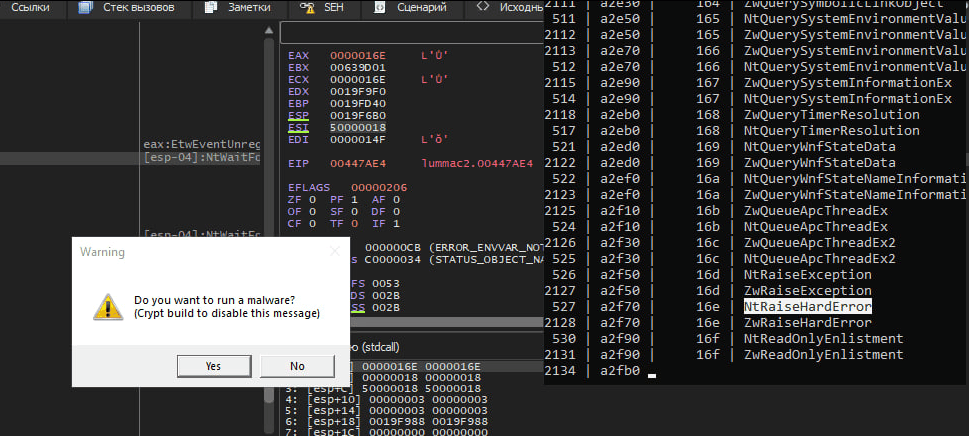The width and height of the screenshot is (969, 436).
Task: Click the lummac2.00447AE4 label
Action: 477,164
